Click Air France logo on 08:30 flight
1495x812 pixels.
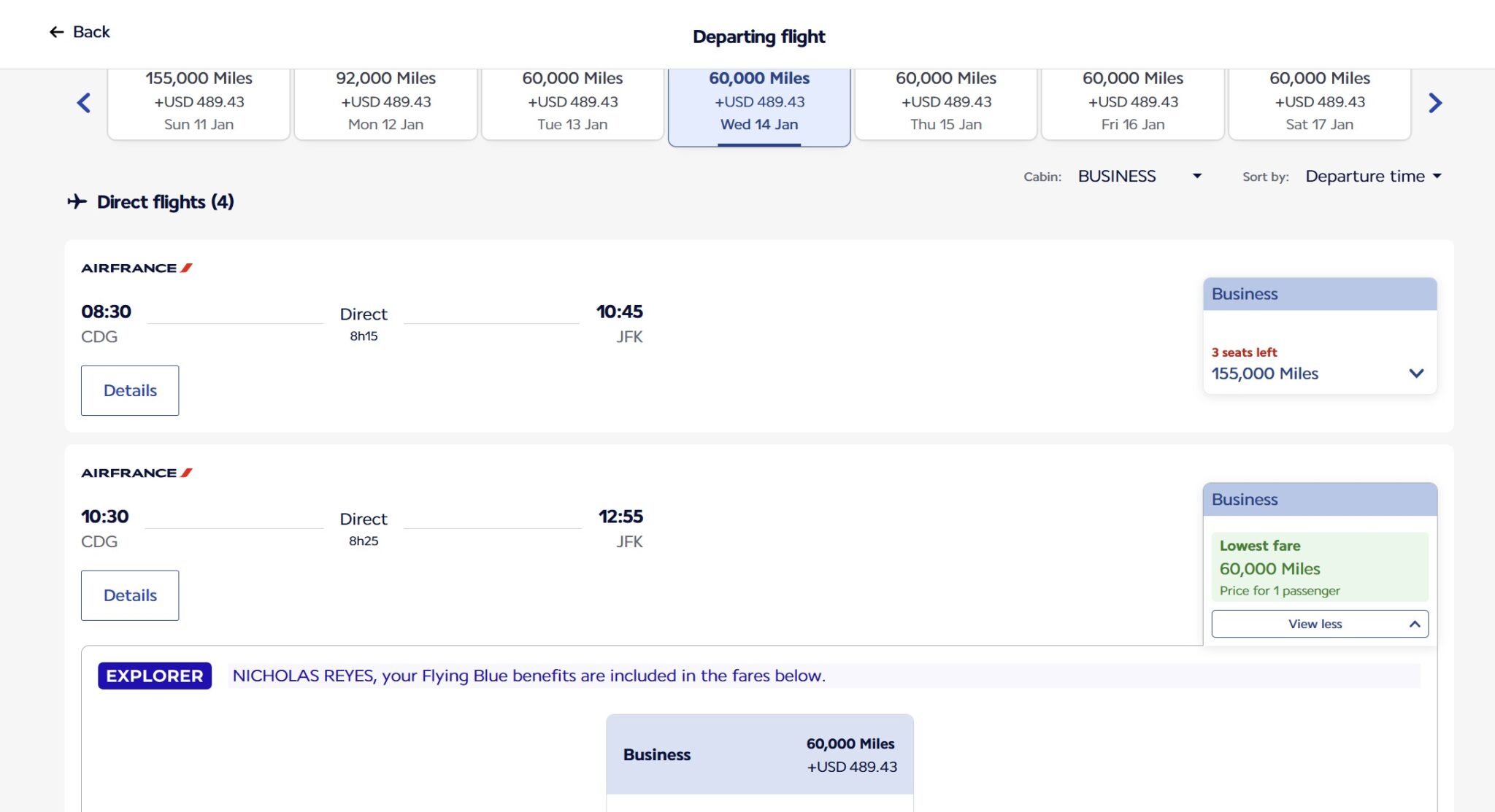(x=137, y=268)
